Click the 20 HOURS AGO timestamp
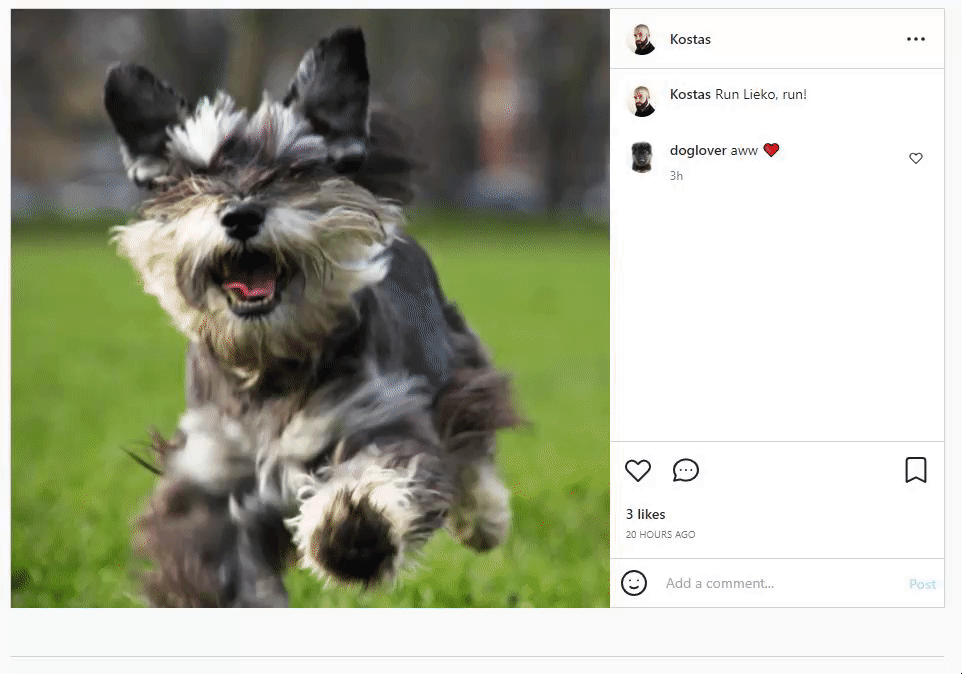 [x=660, y=534]
